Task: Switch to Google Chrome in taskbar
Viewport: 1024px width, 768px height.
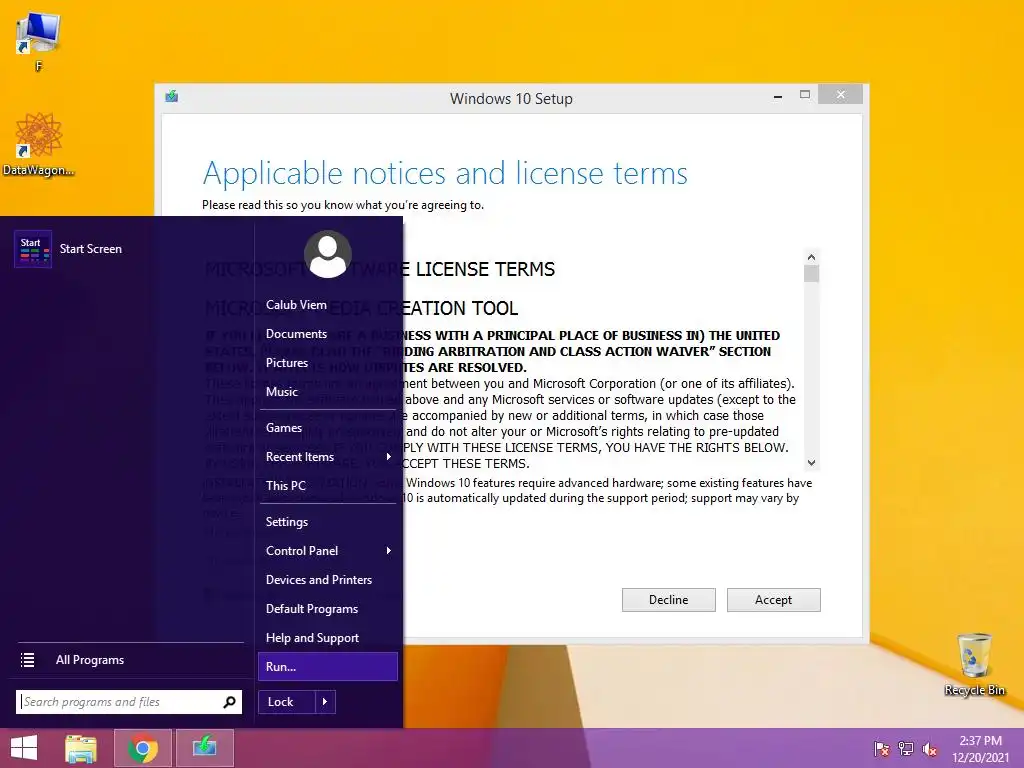Action: pos(142,748)
